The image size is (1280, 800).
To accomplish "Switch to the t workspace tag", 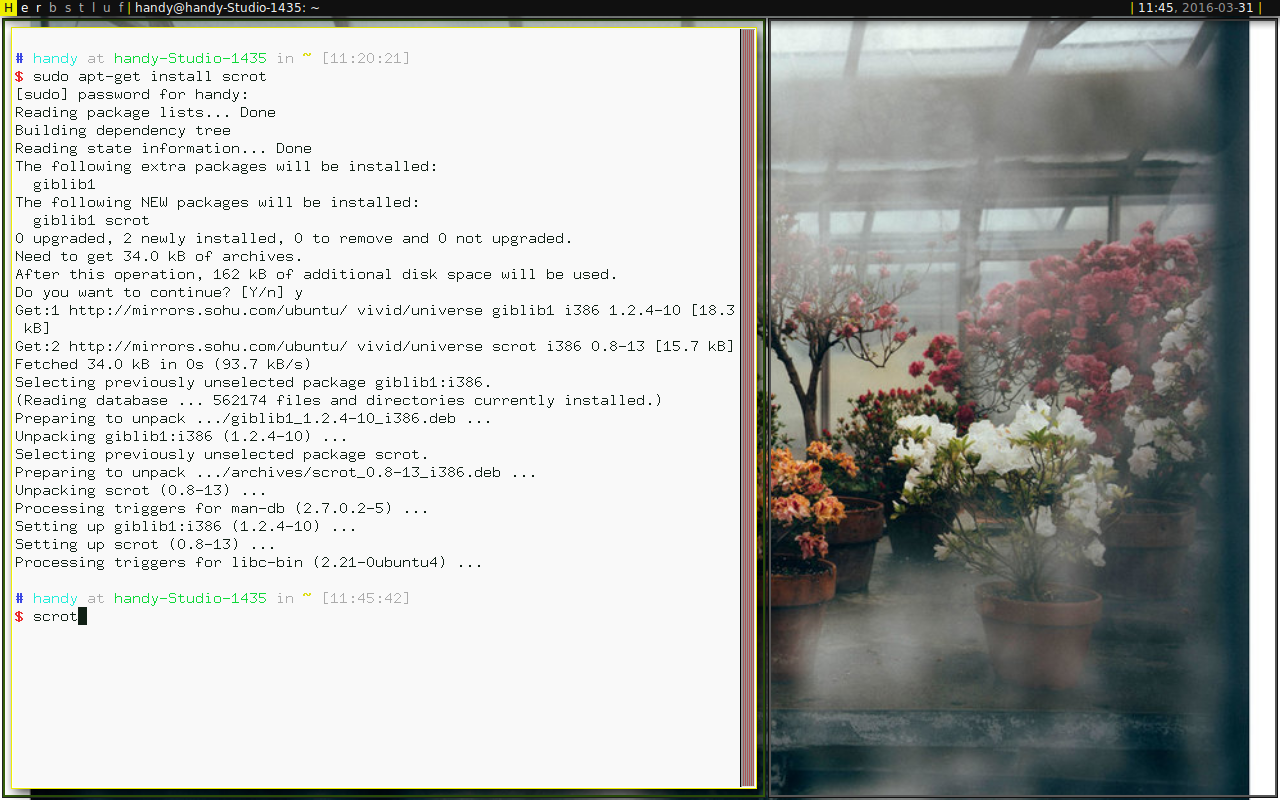I will coord(80,7).
